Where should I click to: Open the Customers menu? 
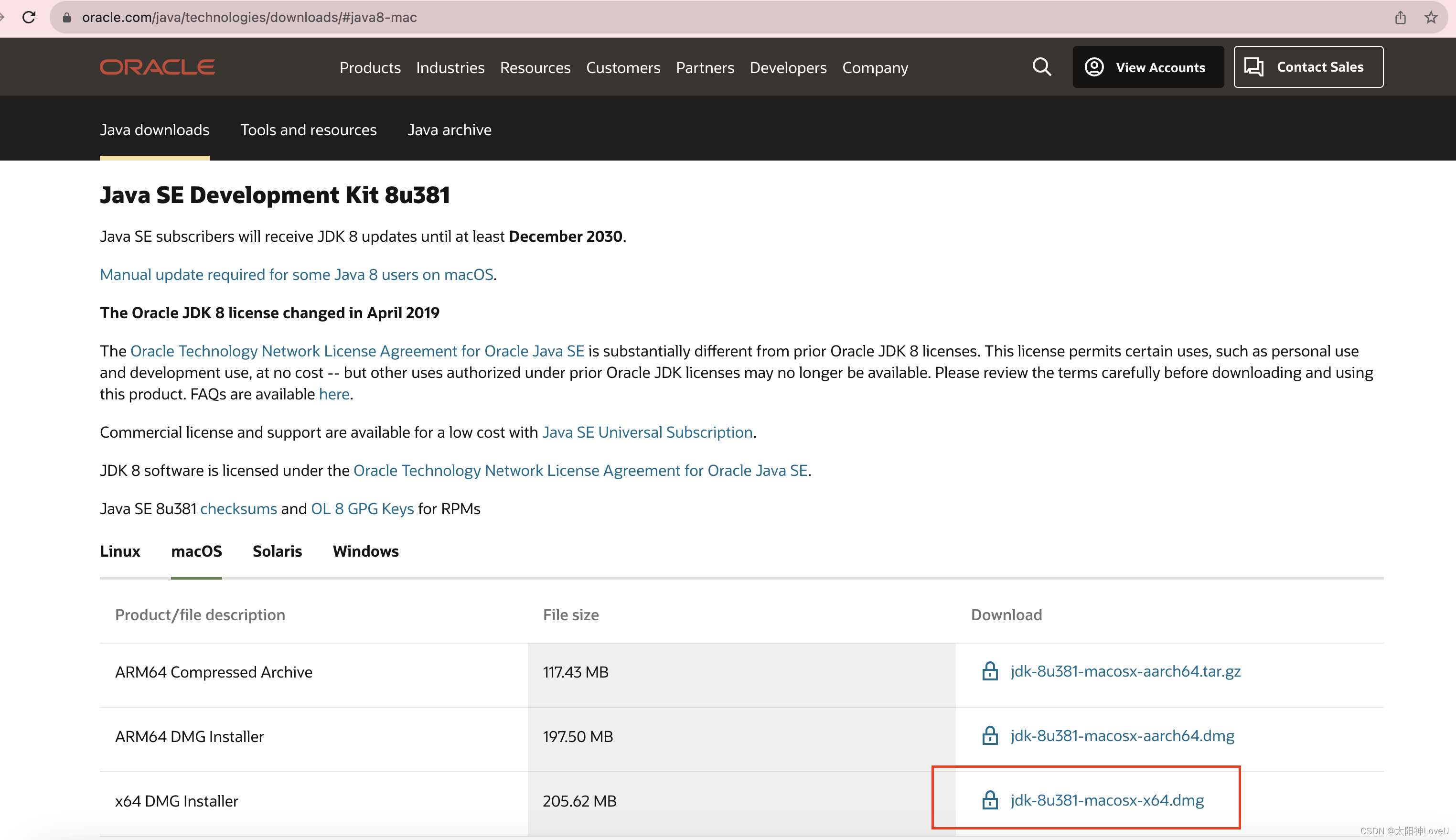coord(623,67)
